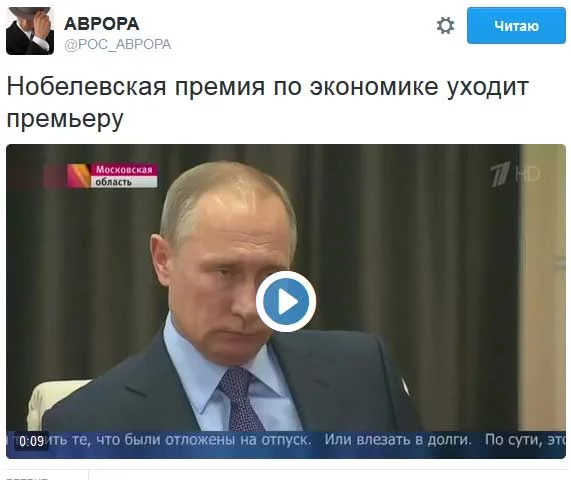Click the word премьеру in the tweet
Screen dimensions: 571x480
click(65, 118)
